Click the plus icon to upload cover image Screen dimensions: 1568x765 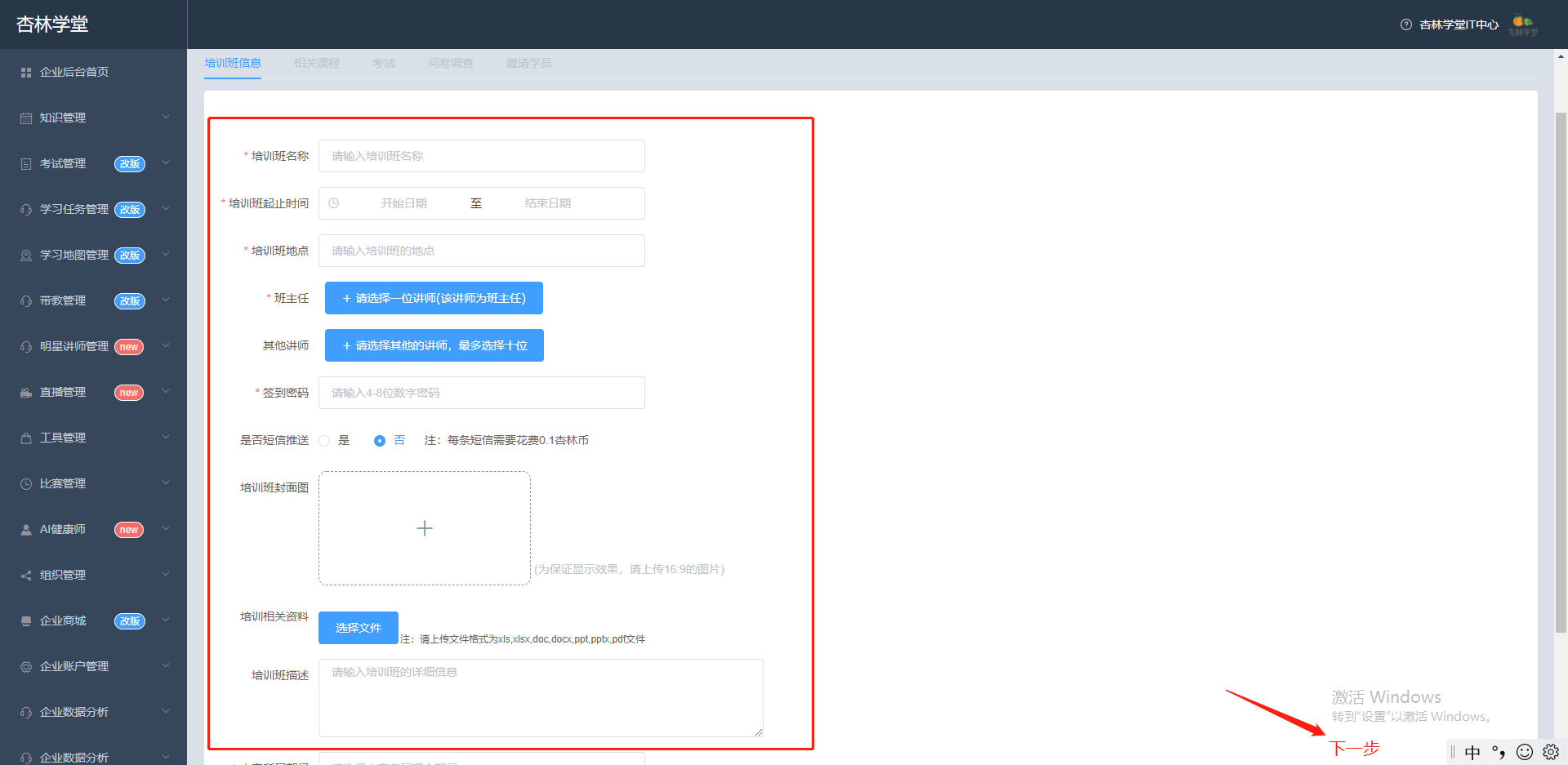[x=425, y=528]
